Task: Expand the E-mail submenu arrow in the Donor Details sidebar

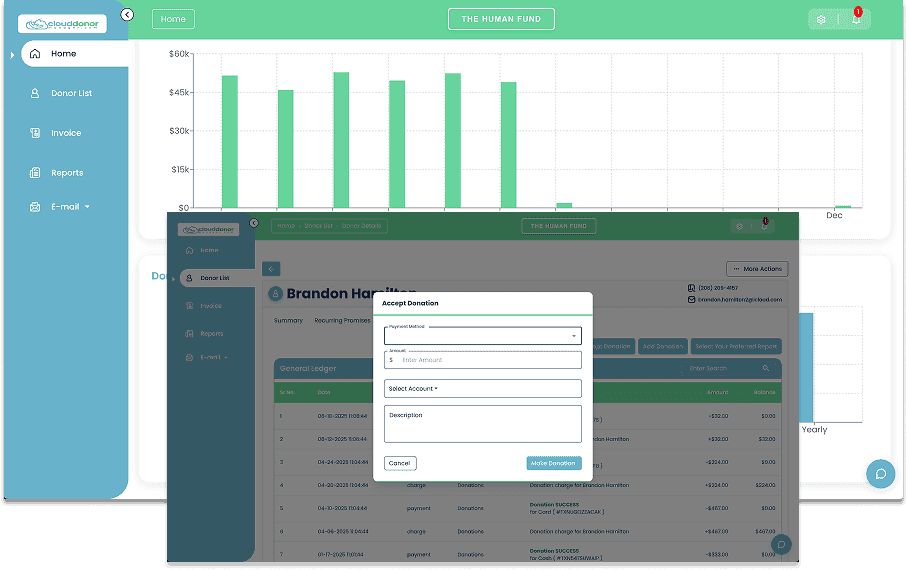Action: [226, 358]
